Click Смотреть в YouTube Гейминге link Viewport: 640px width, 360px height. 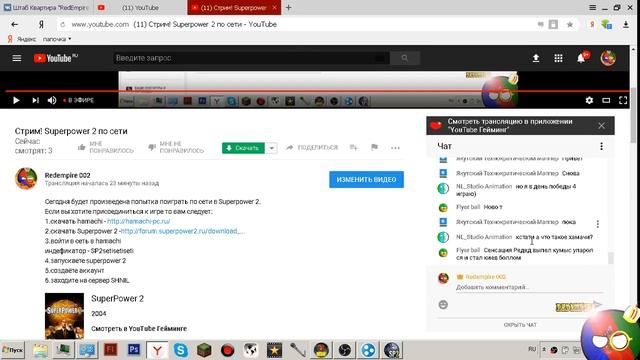click(x=139, y=329)
